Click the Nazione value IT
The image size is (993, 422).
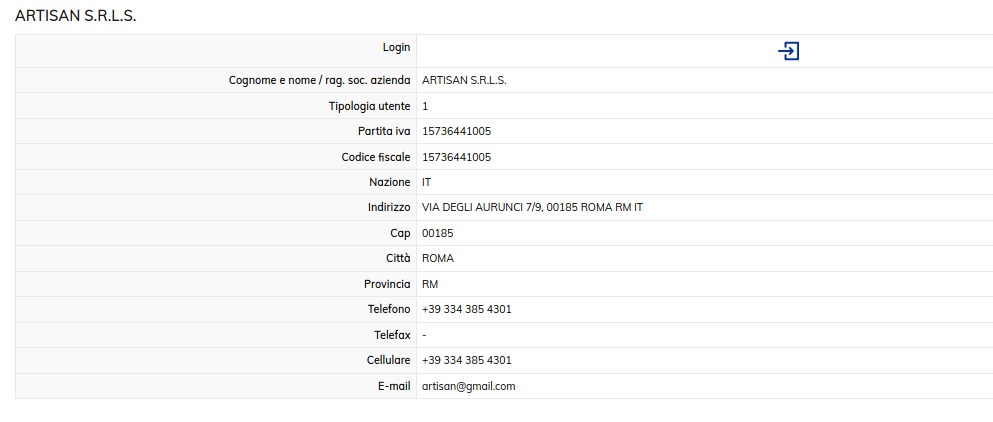[x=427, y=182]
